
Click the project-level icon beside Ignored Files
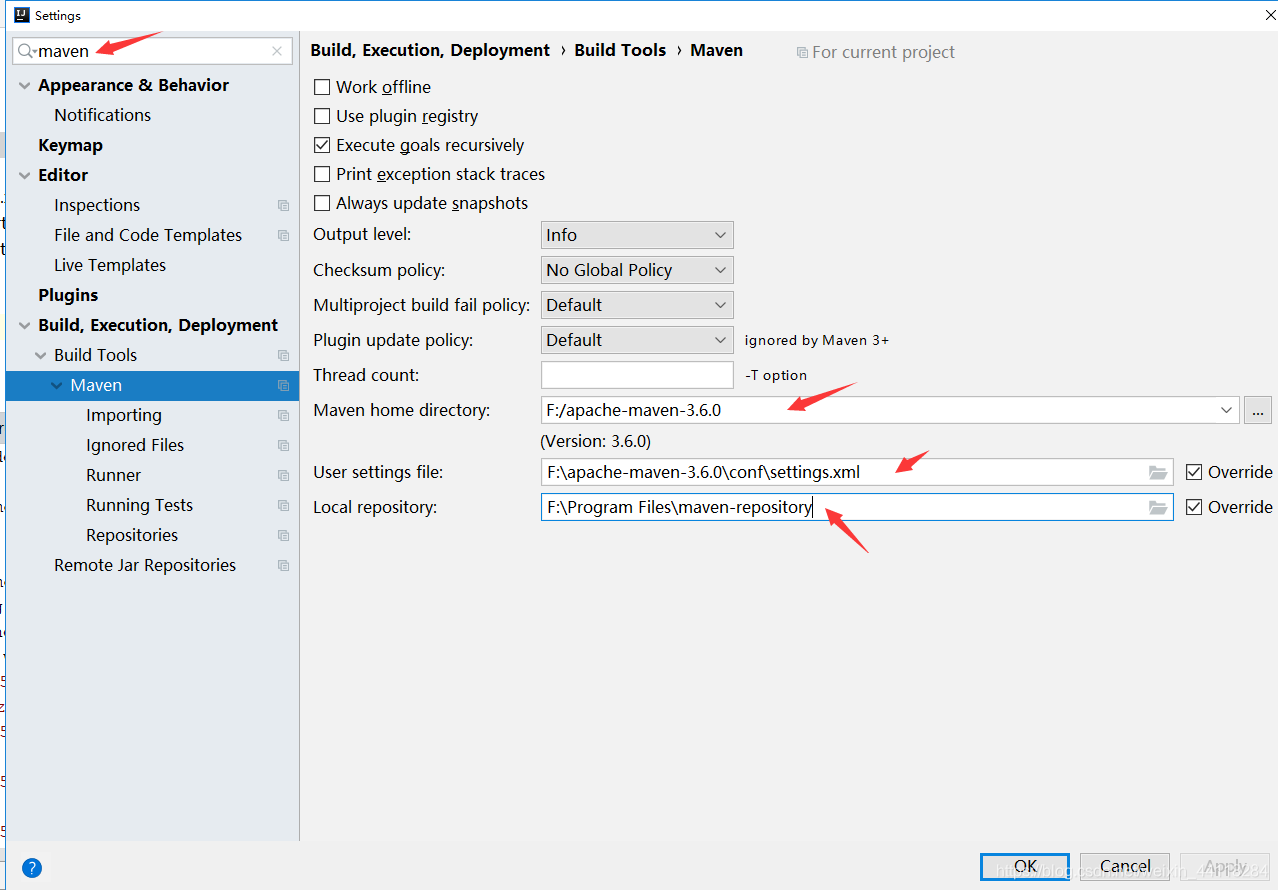tap(283, 445)
